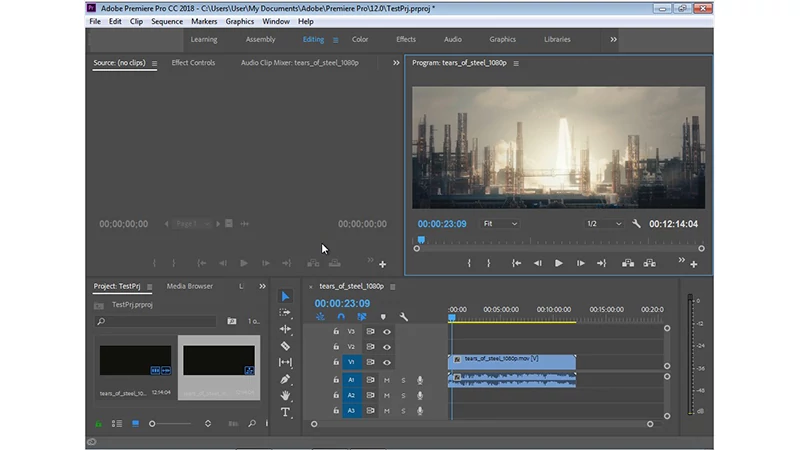
Task: Click timeline horizontal zoom scrollbar
Action: (482, 424)
